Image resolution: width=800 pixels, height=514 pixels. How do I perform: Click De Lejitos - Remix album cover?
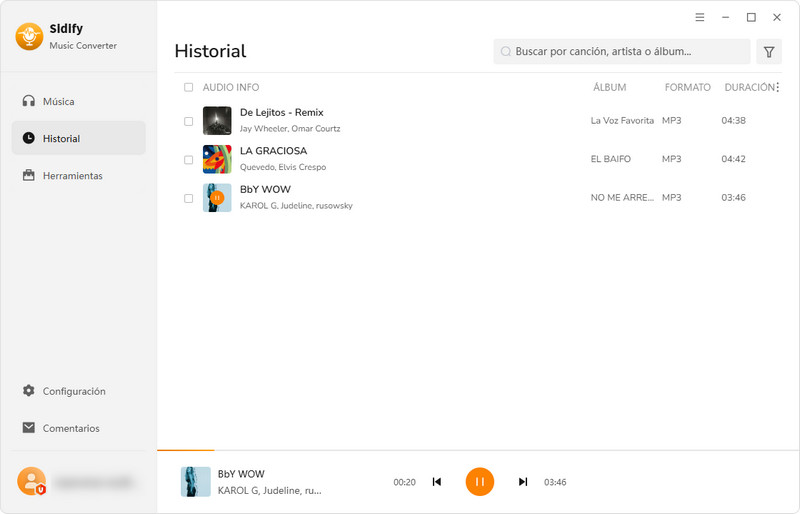(x=217, y=120)
